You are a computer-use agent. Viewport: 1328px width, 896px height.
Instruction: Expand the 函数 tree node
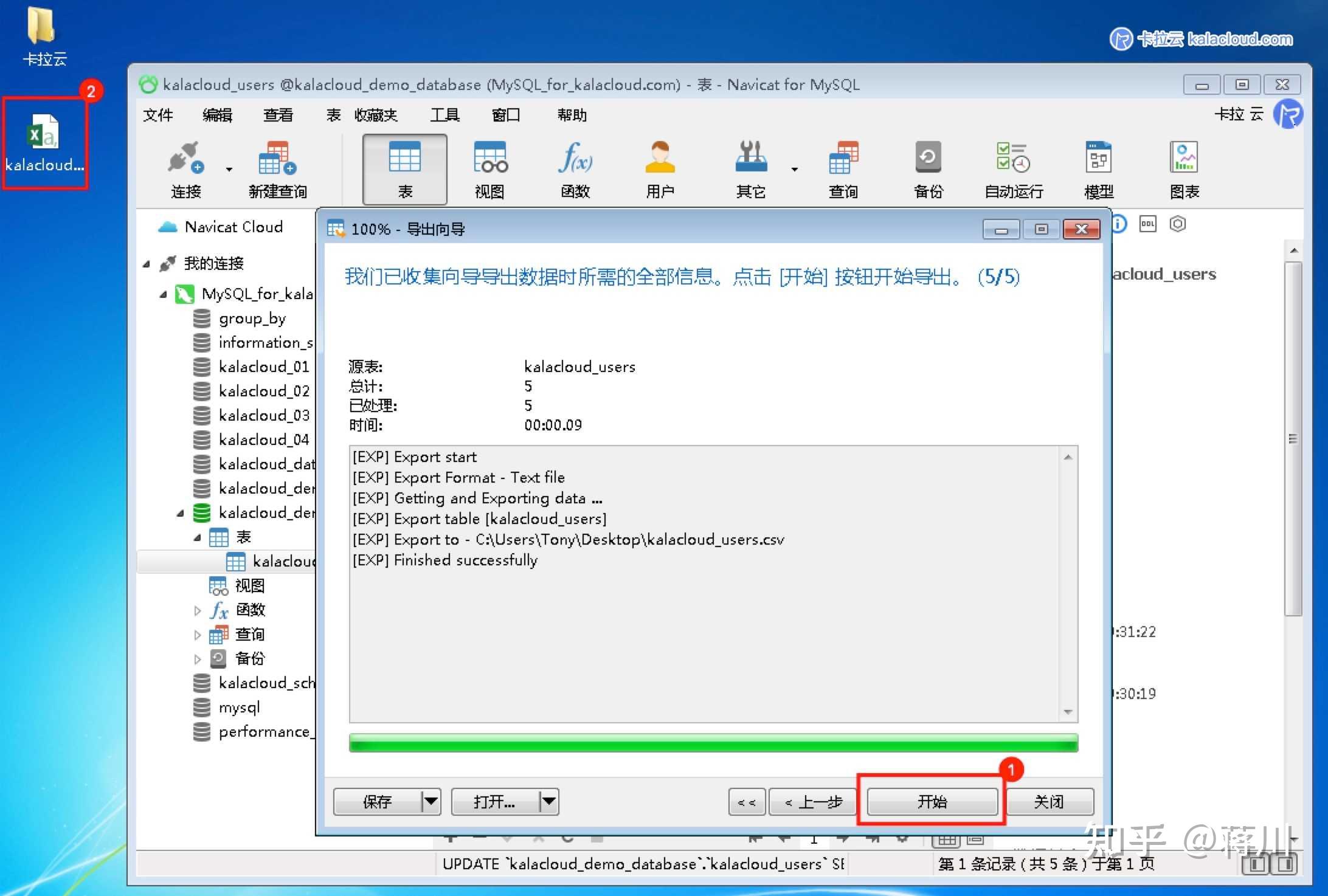[198, 610]
